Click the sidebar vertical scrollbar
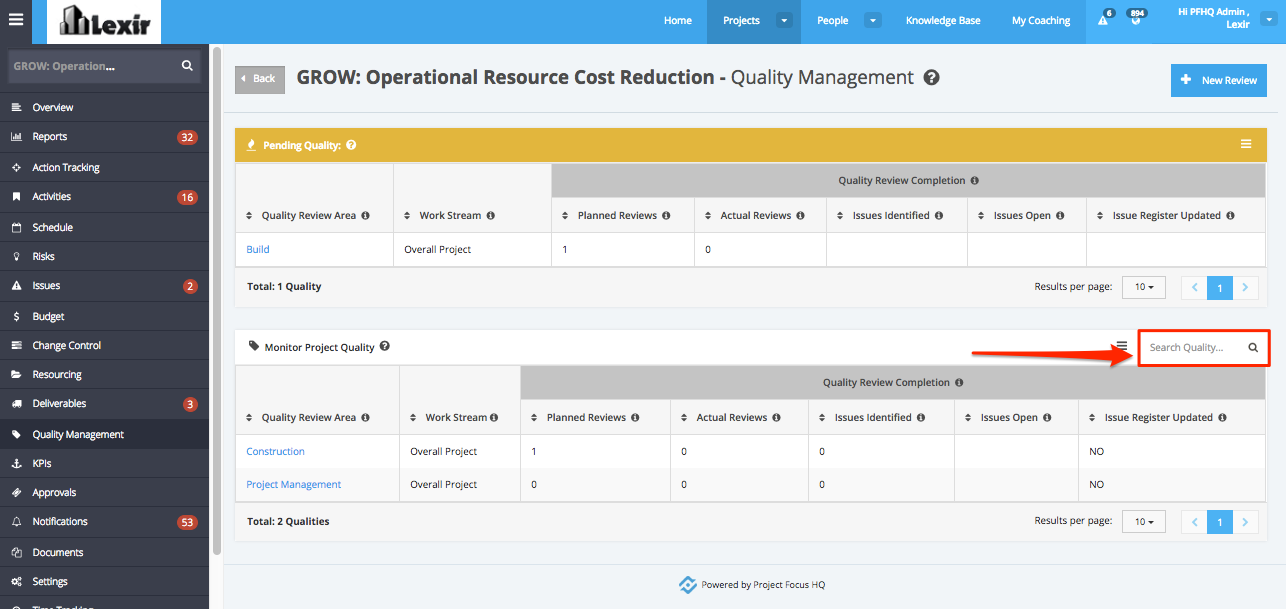This screenshot has height=609, width=1286. coord(217,298)
